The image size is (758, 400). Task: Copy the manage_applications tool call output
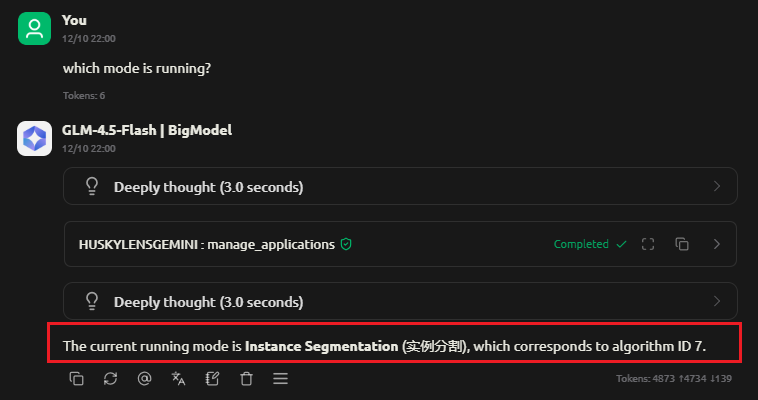click(x=682, y=244)
